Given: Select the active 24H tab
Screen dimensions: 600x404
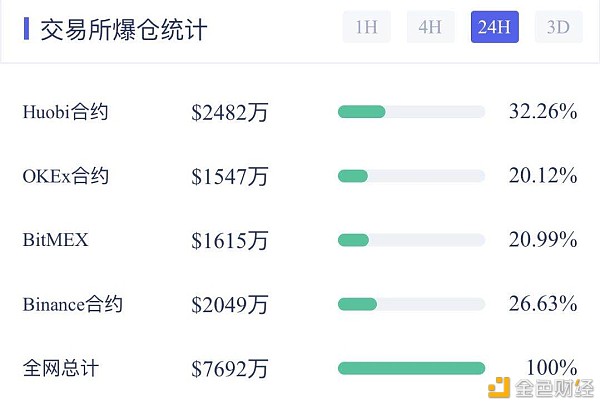Looking at the screenshot, I should click(495, 27).
